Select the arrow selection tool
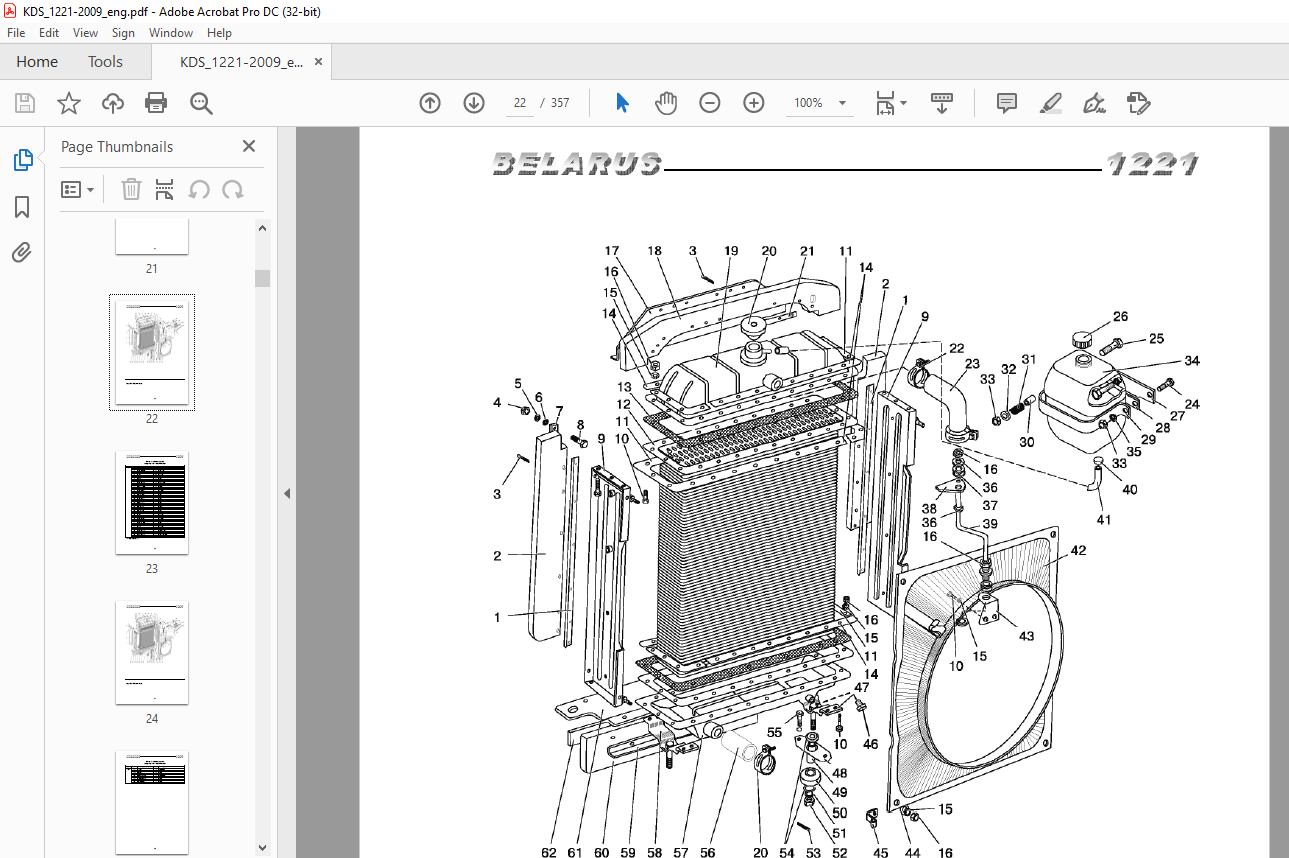 point(622,103)
